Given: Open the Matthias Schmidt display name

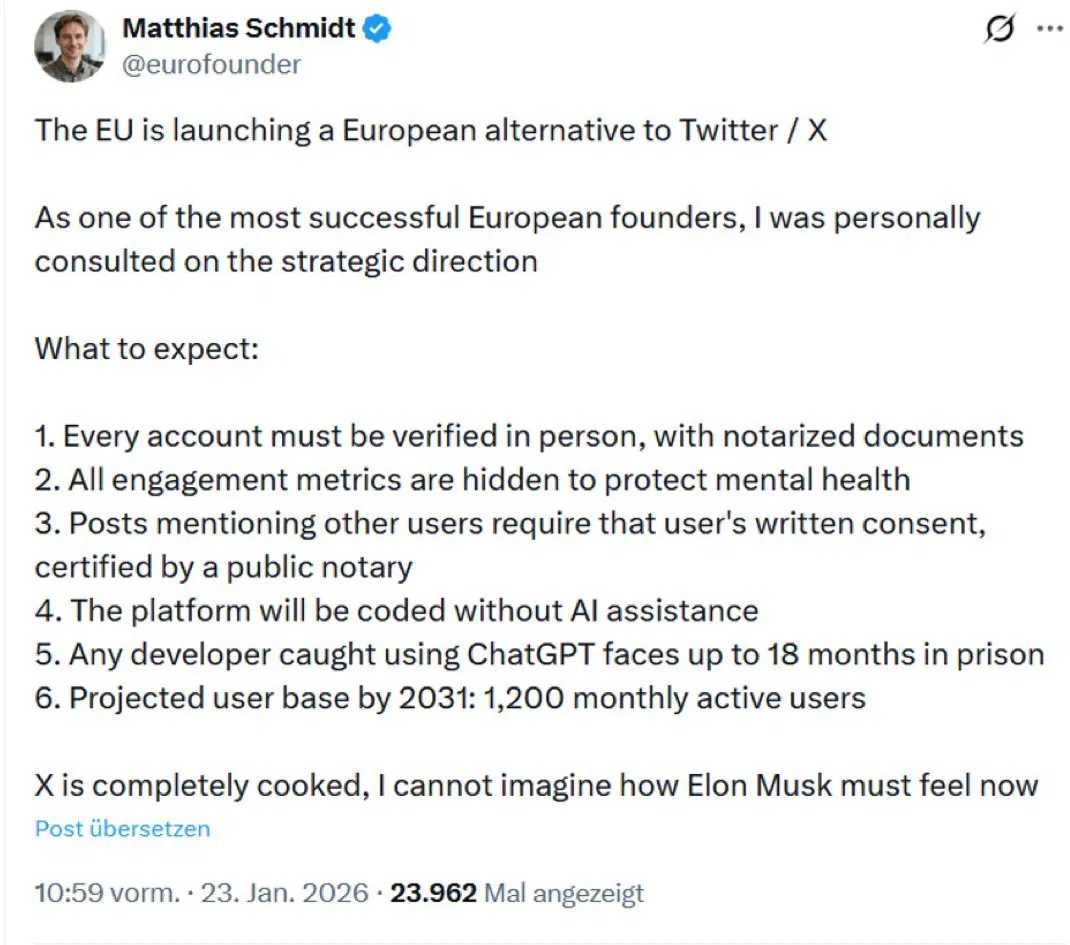Looking at the screenshot, I should pyautogui.click(x=238, y=29).
